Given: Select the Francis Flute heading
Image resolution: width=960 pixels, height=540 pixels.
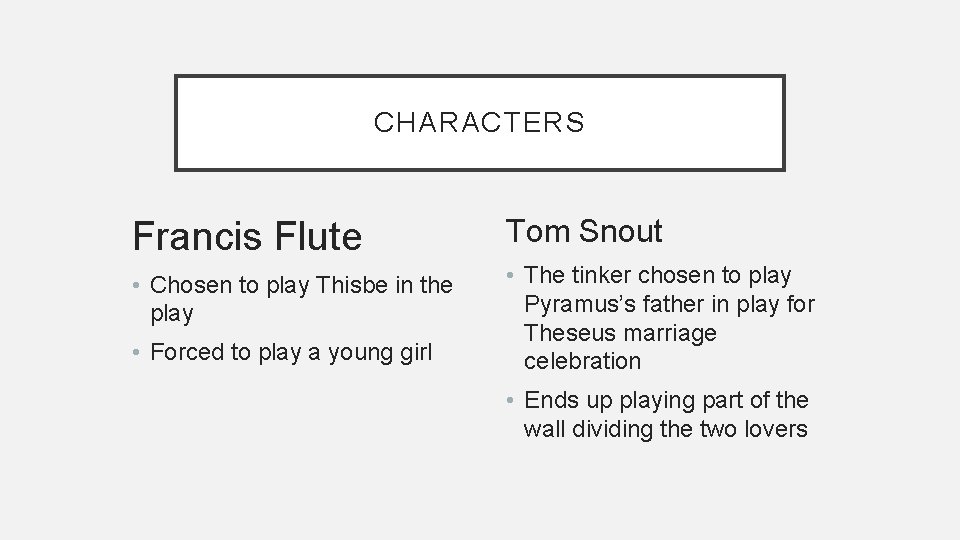Looking at the screenshot, I should 247,237.
